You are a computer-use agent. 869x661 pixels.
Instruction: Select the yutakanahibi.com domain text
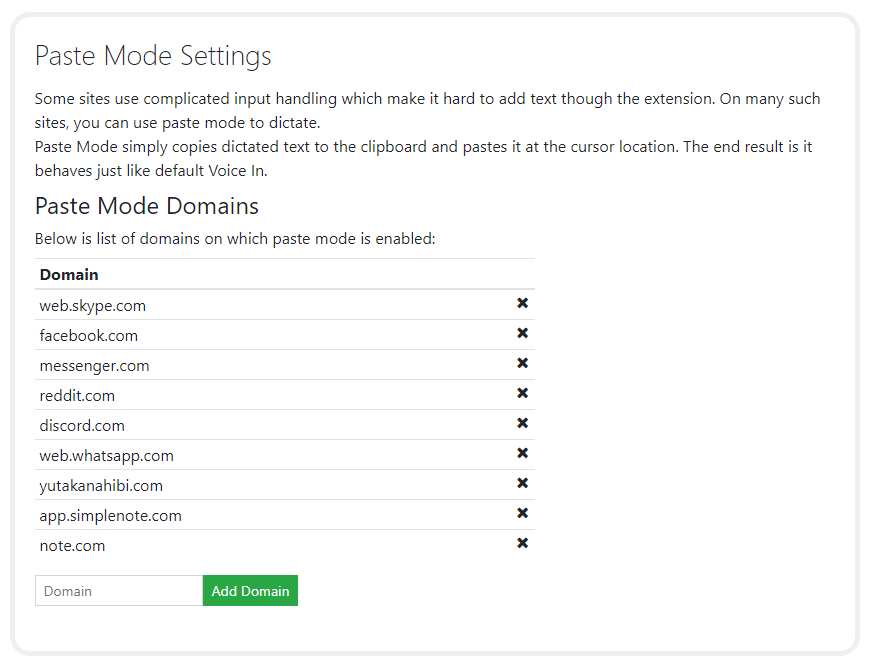pyautogui.click(x=101, y=486)
